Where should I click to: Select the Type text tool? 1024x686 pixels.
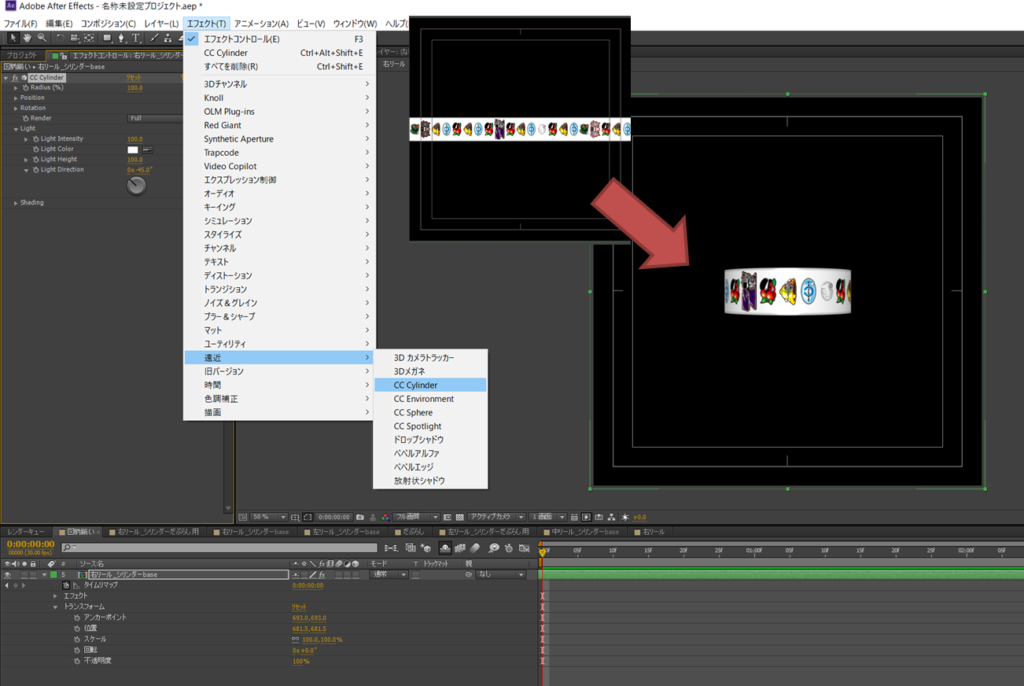coord(136,38)
